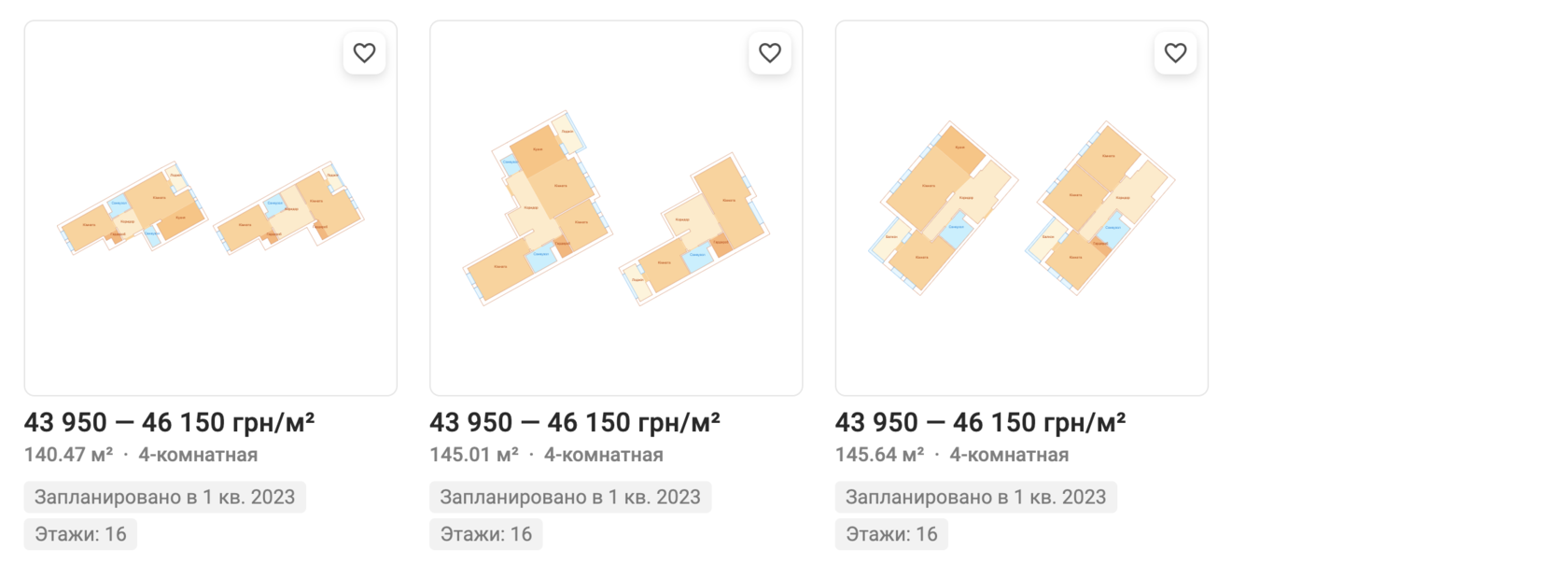
Task: Click first card's "Запланировано в 1 кв. 2023" tag
Action: [164, 497]
